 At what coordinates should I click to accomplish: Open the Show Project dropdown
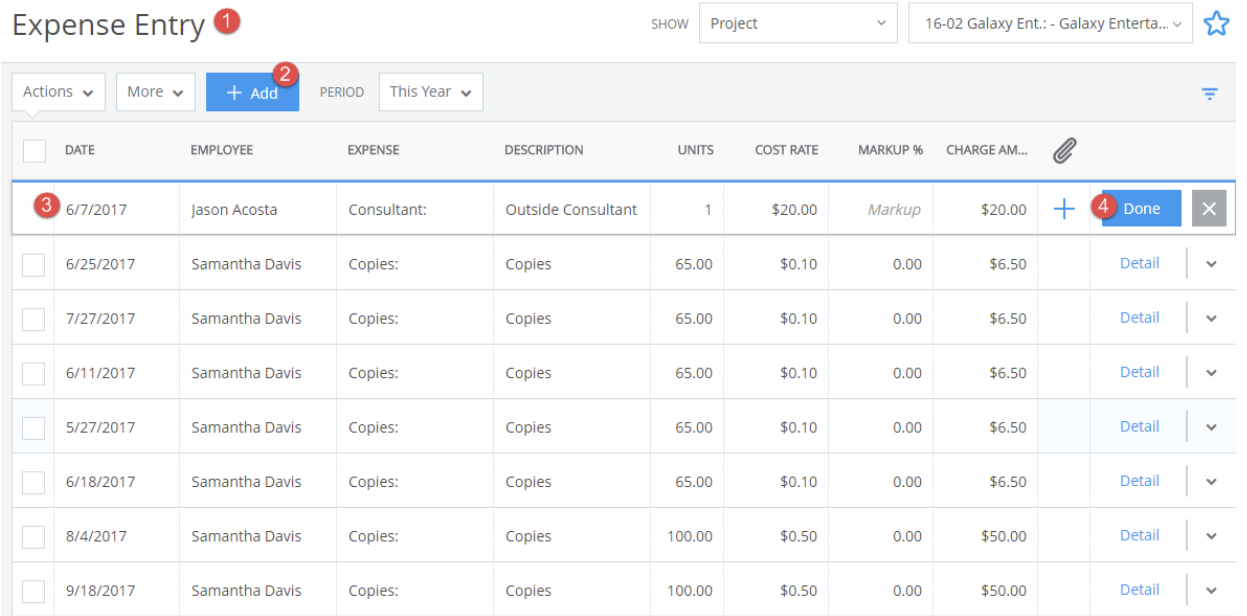click(798, 23)
